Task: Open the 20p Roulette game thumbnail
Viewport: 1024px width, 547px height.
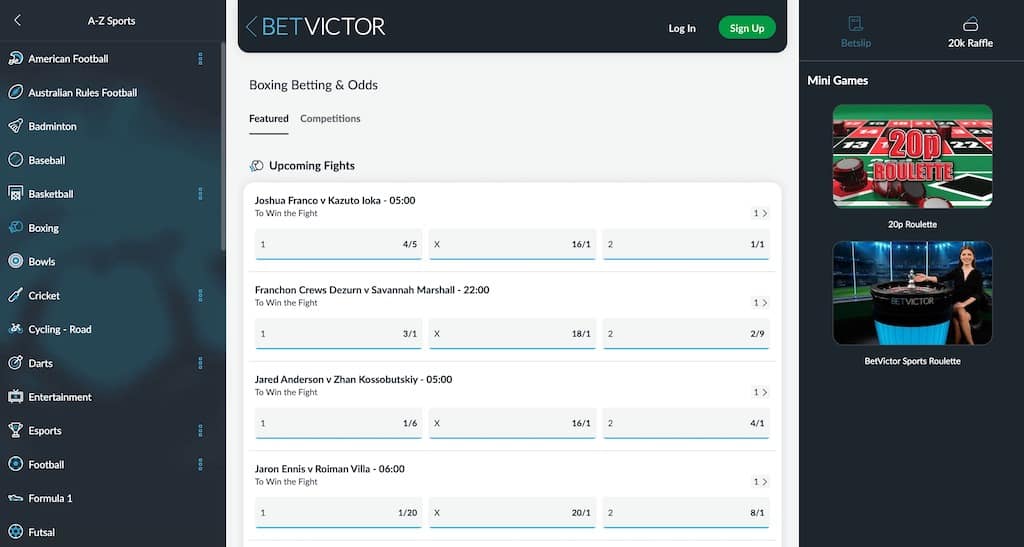Action: point(912,156)
